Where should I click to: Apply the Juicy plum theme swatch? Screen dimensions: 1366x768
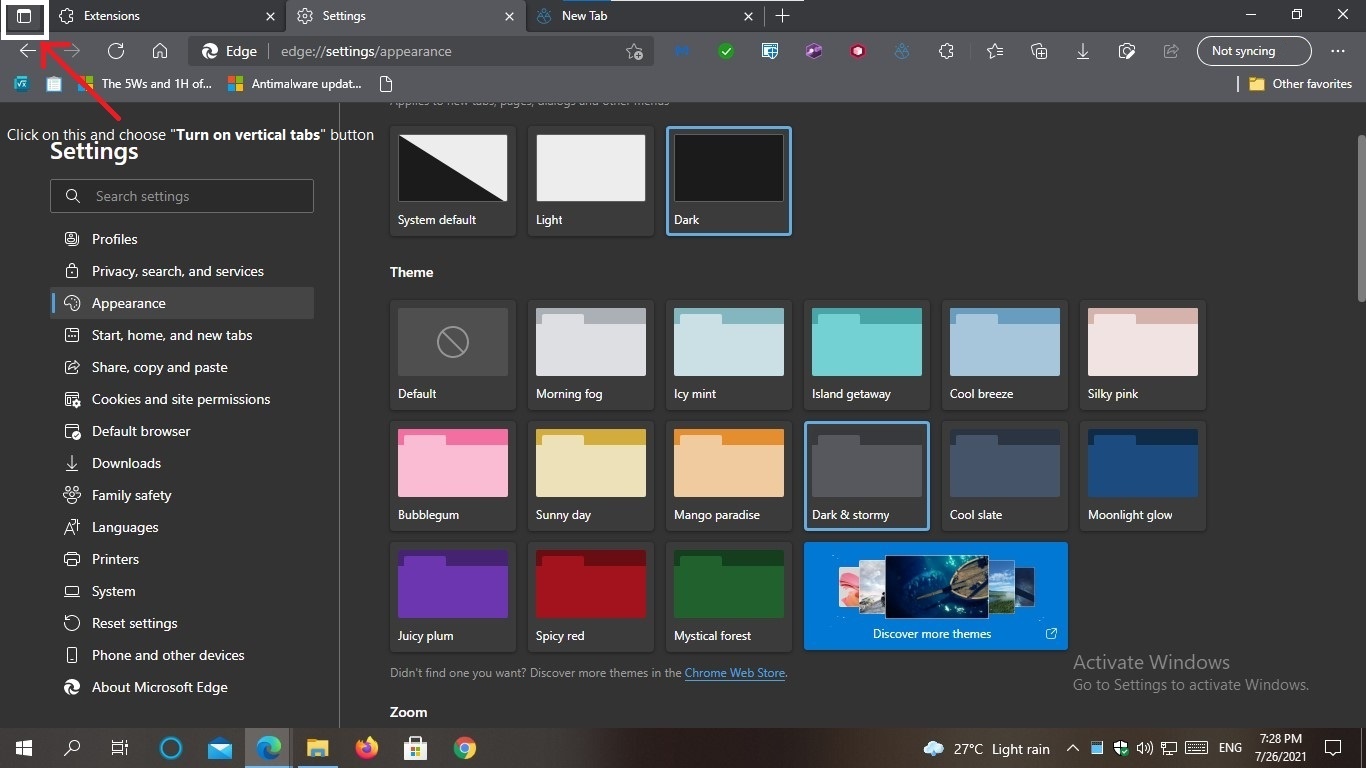452,596
